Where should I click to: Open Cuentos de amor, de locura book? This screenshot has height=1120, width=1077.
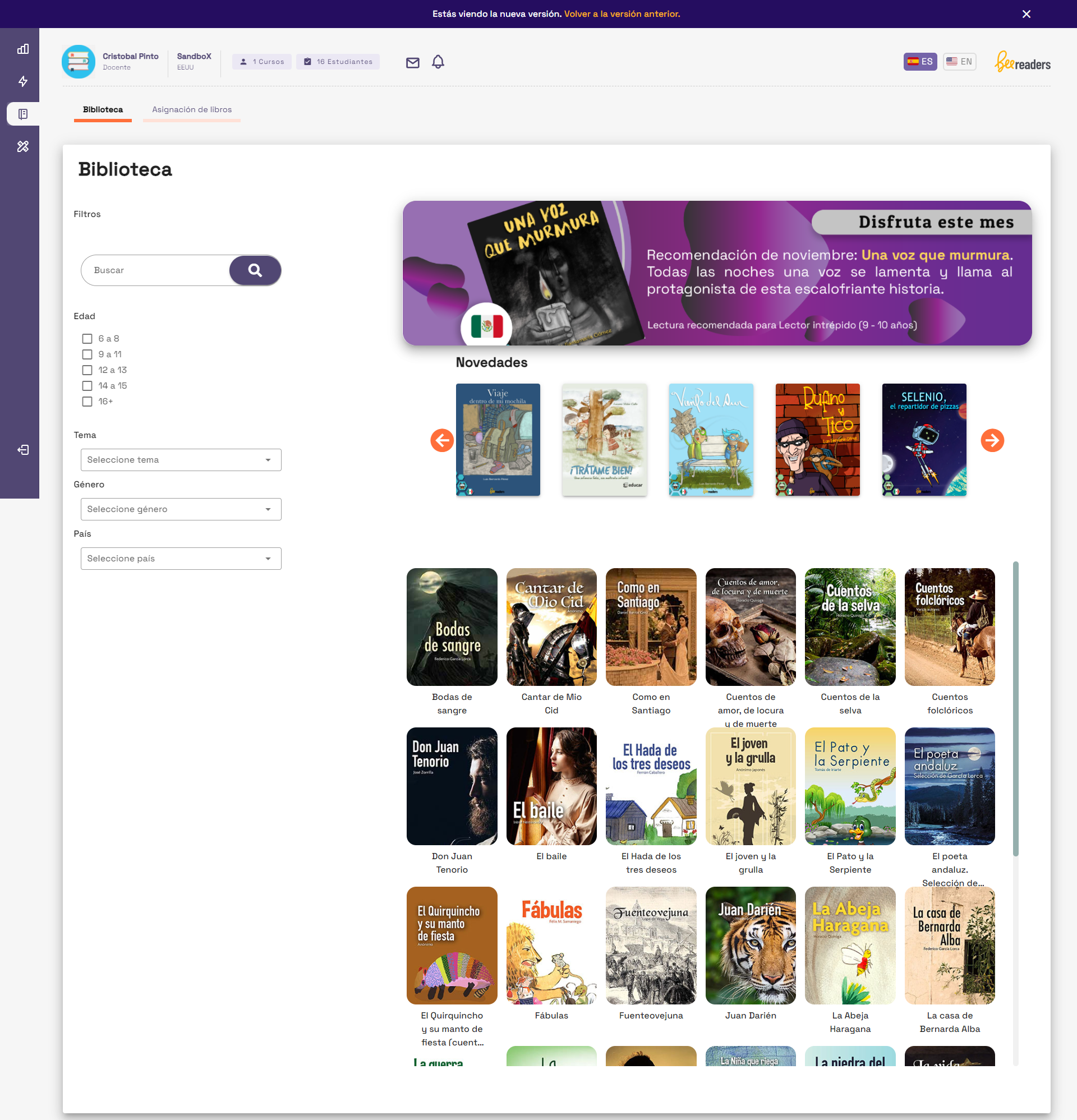[751, 627]
